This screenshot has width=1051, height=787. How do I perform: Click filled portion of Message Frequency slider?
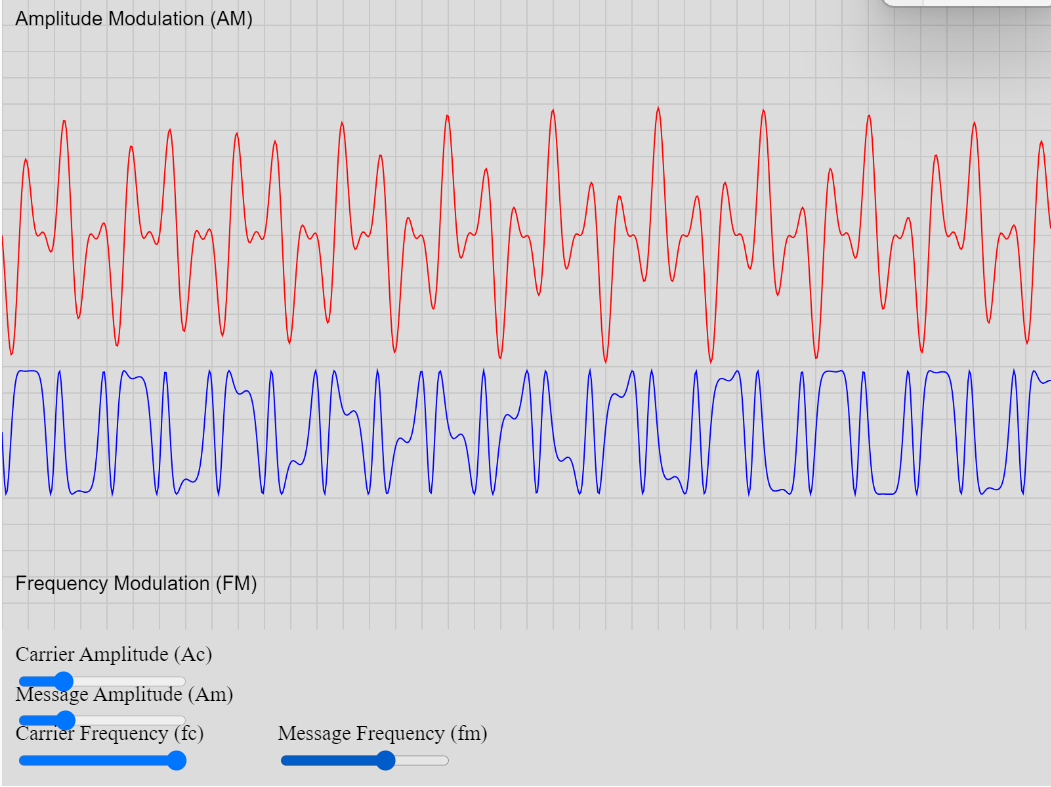click(x=328, y=760)
